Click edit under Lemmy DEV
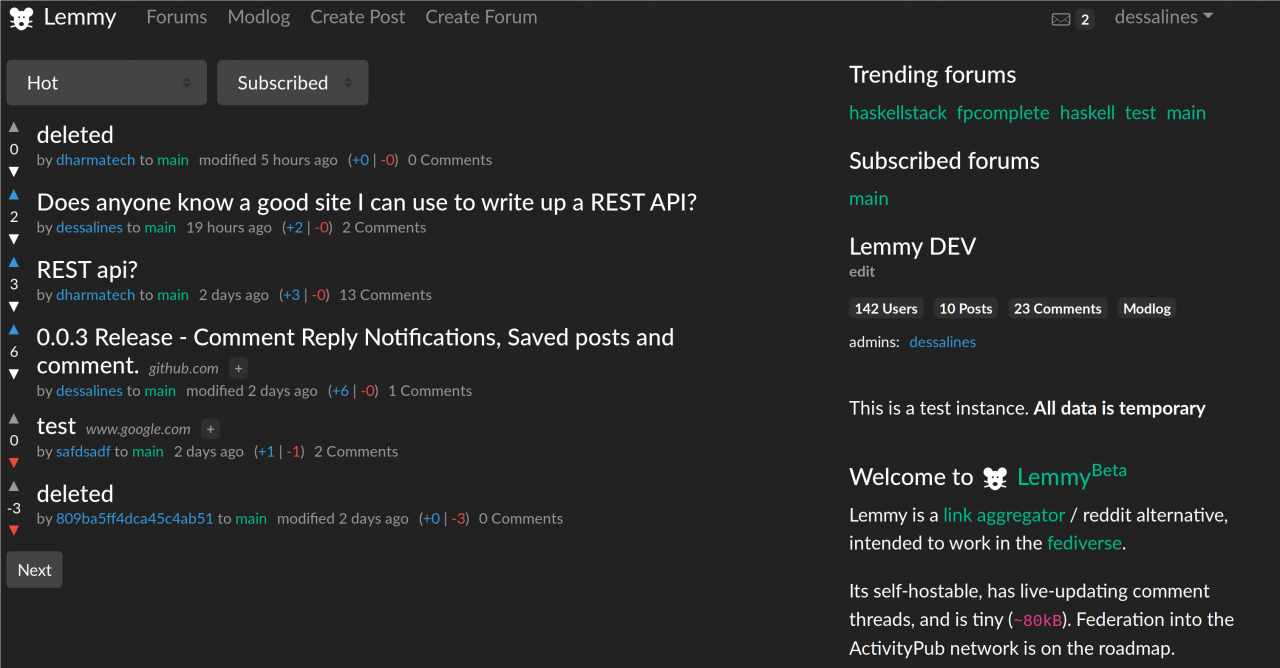The image size is (1280, 668). pos(862,272)
